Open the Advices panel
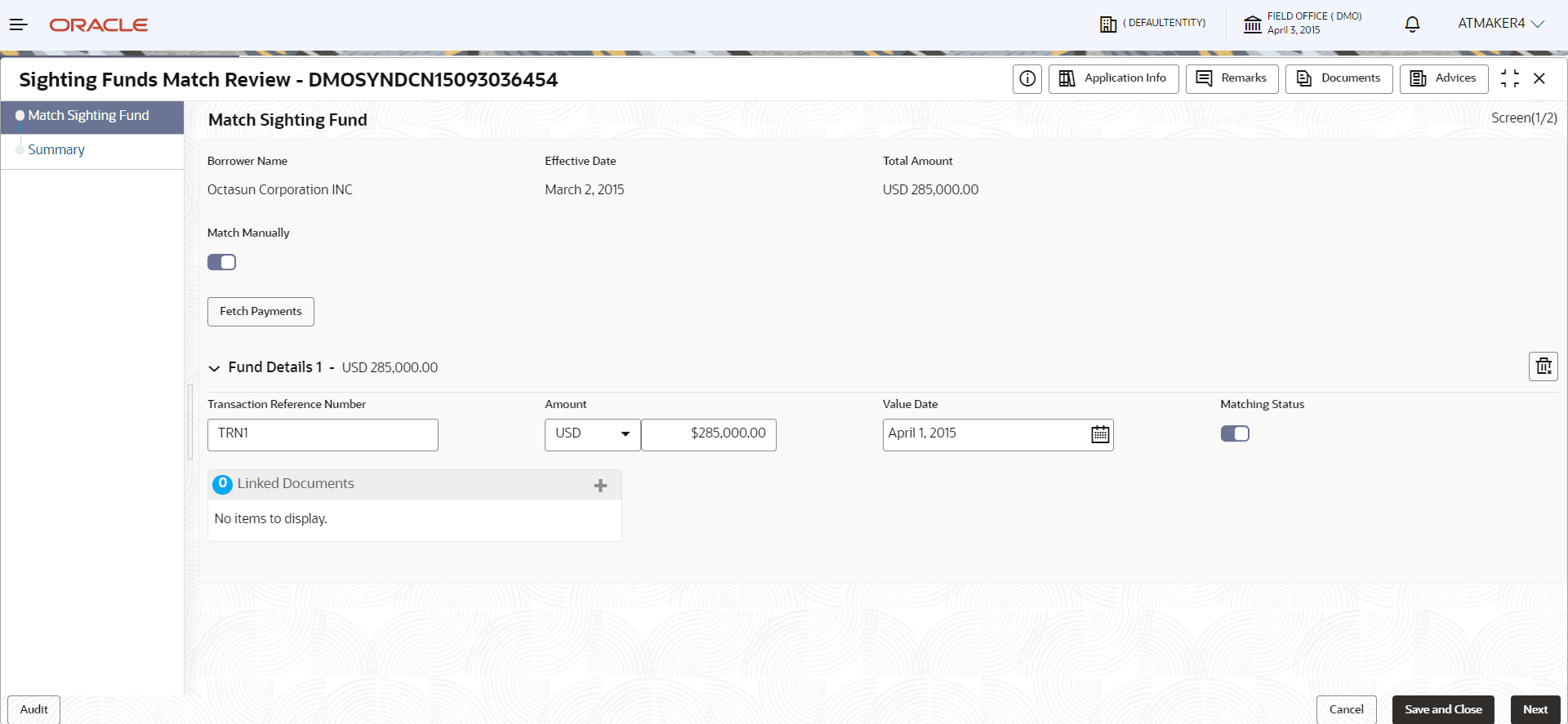The image size is (1568, 724). [x=1444, y=78]
